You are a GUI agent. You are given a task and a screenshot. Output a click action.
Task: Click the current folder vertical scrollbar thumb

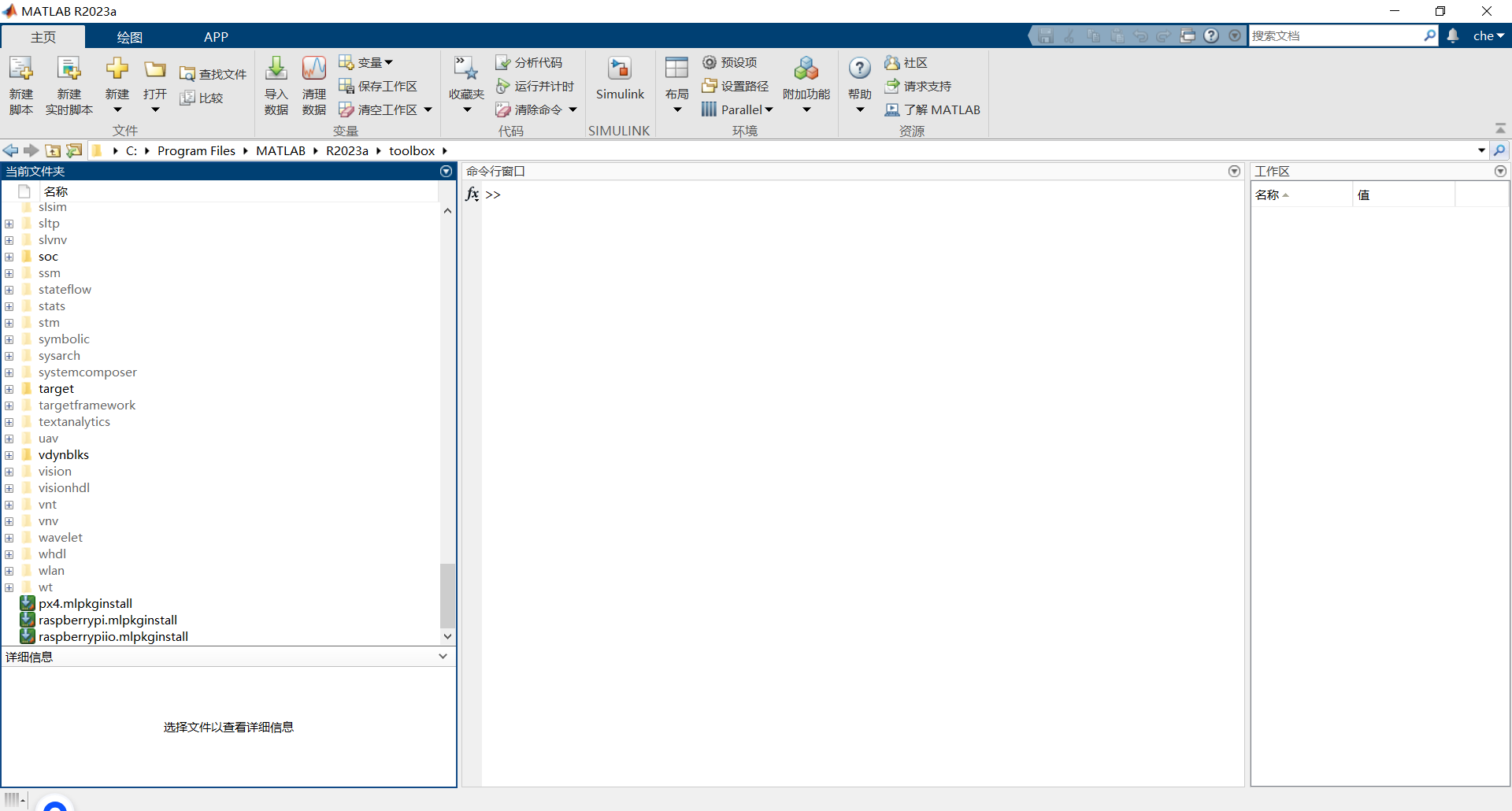point(447,594)
